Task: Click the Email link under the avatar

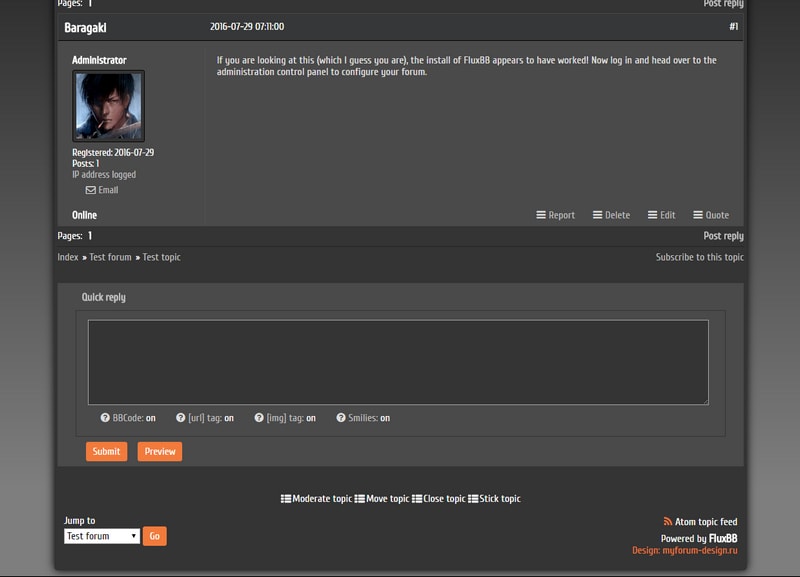Action: tap(108, 190)
